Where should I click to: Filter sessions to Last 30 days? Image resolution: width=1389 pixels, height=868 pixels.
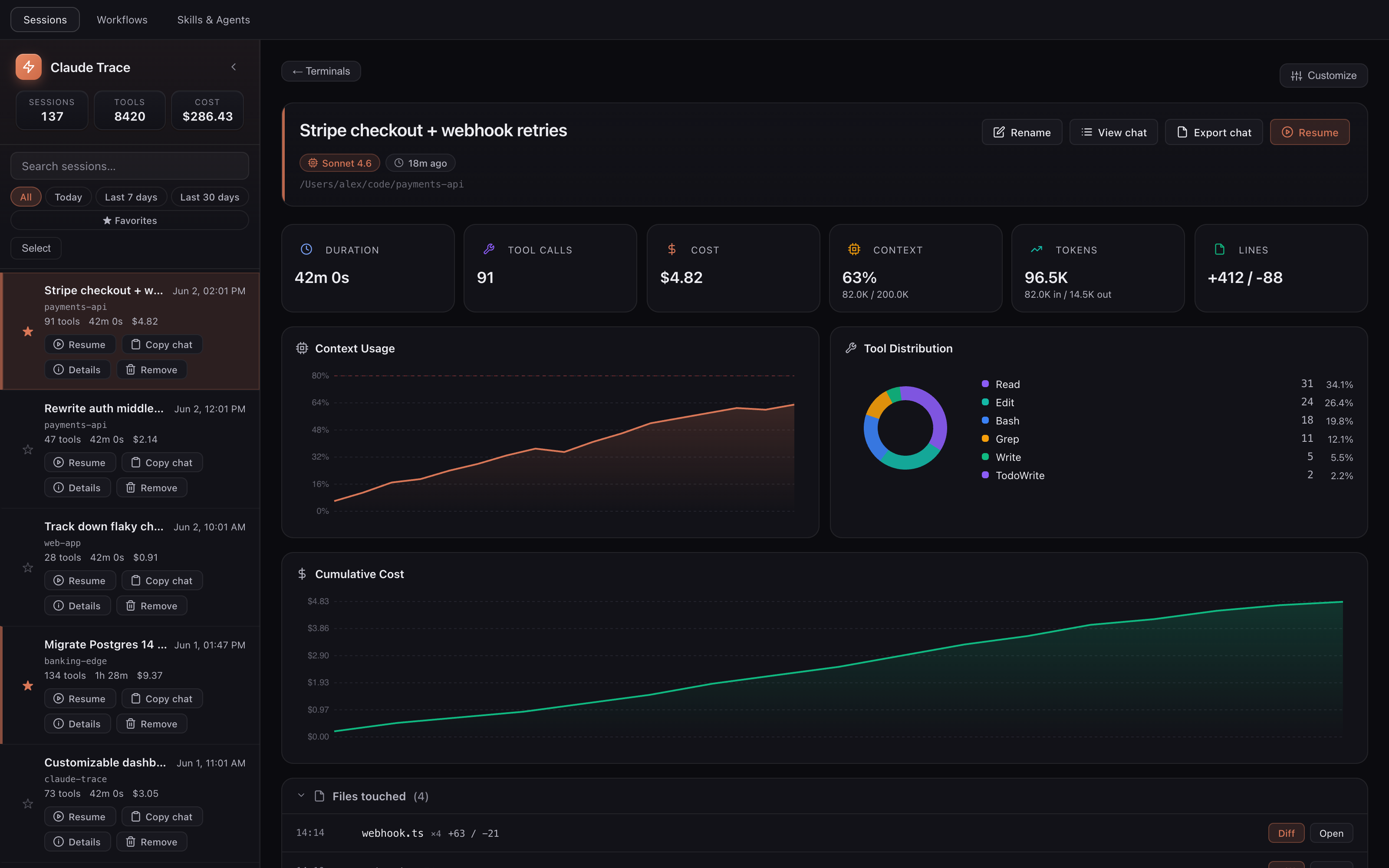coord(210,197)
